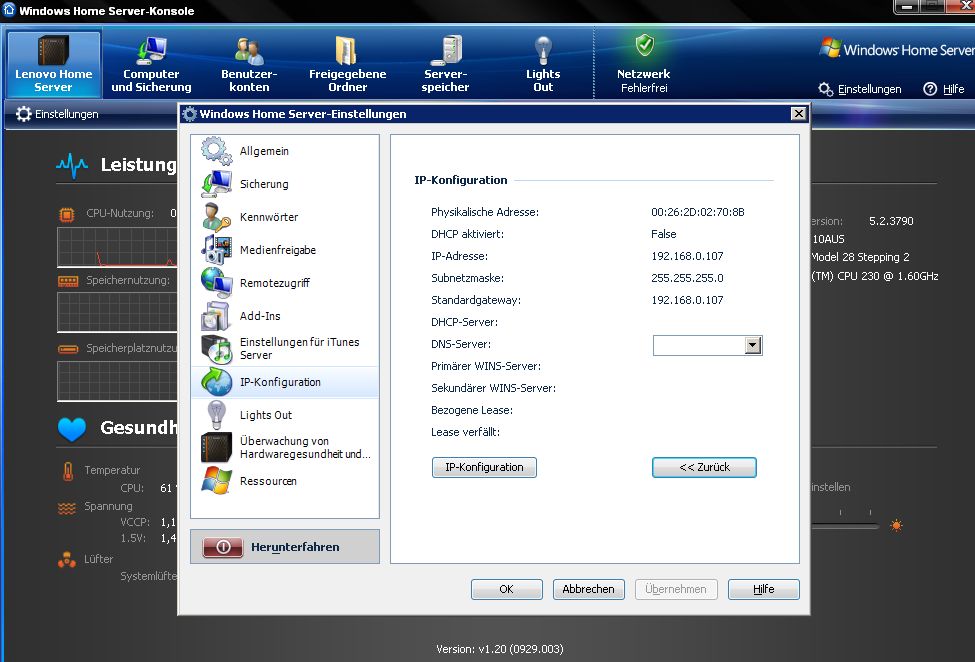Select the Kennwörter key icon

(216, 217)
